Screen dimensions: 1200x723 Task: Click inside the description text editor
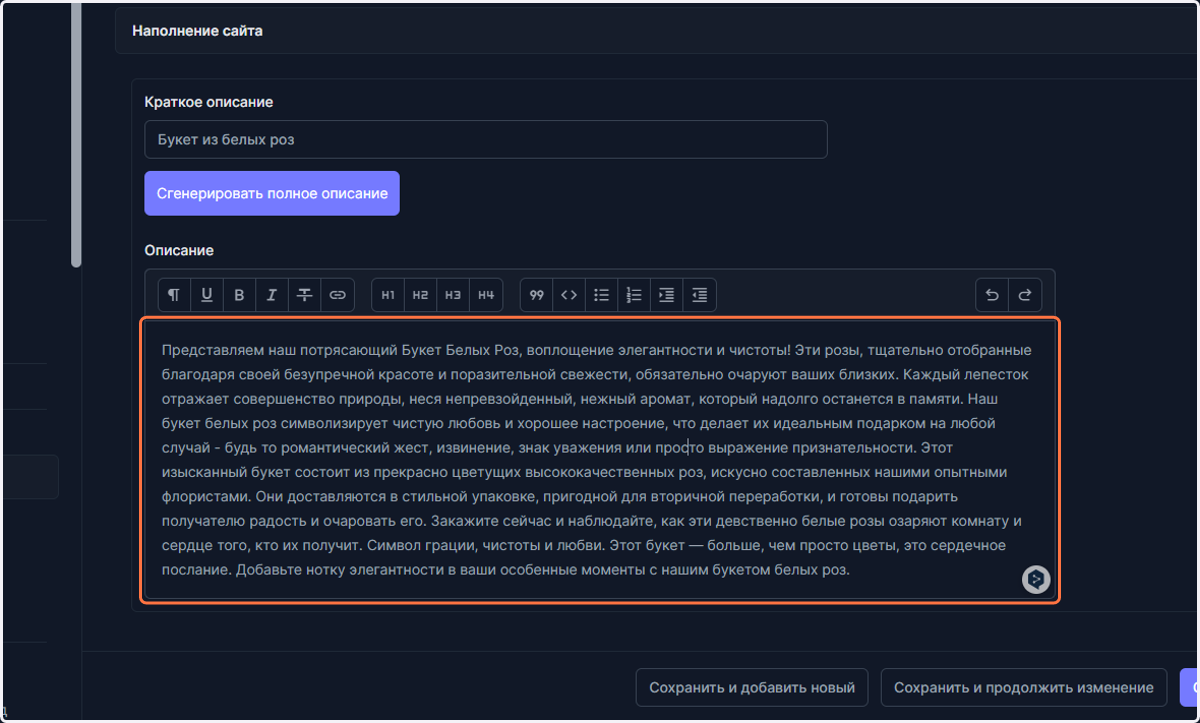pos(600,460)
